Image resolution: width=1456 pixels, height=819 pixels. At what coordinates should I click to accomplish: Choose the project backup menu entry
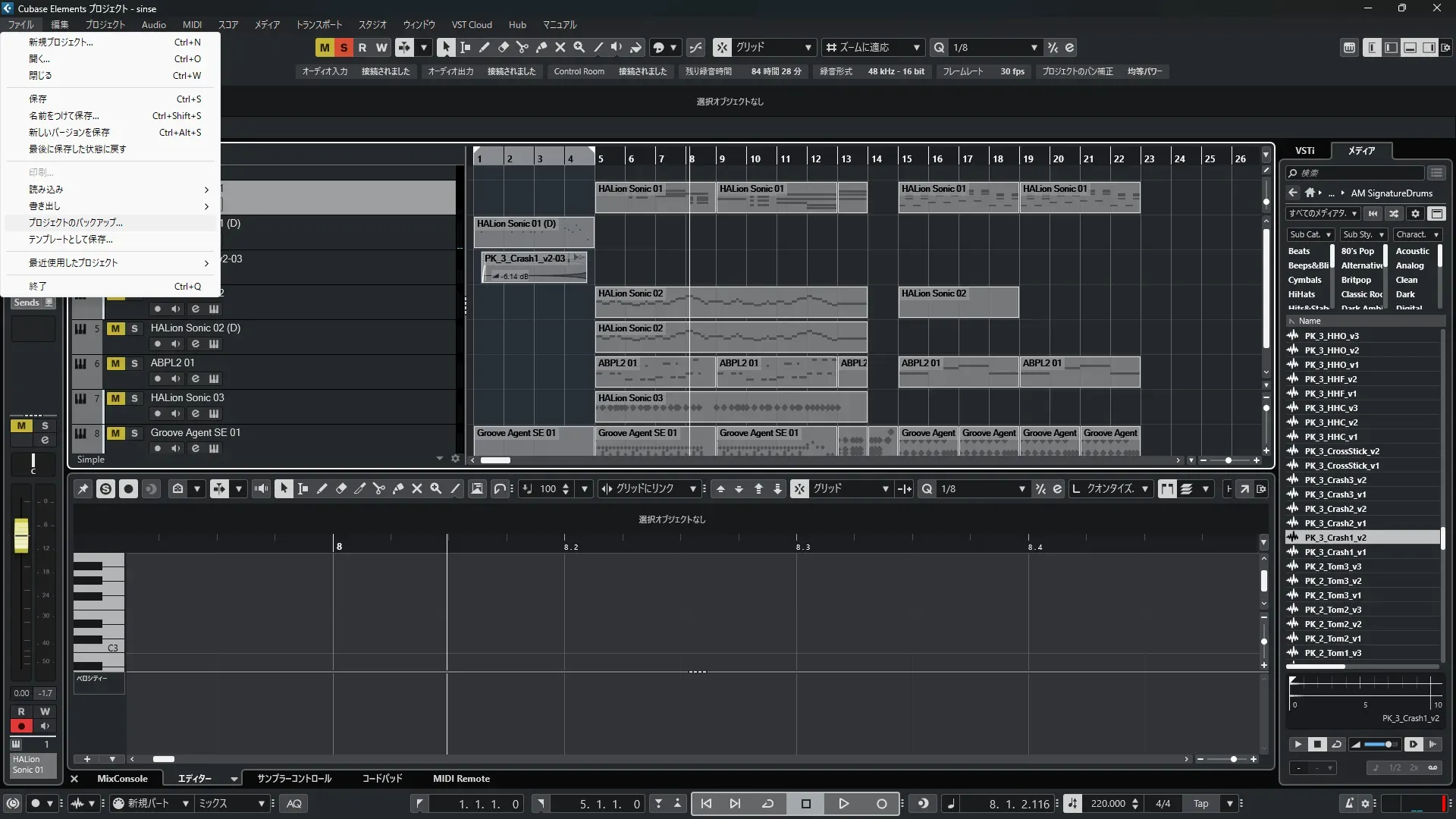tap(76, 223)
